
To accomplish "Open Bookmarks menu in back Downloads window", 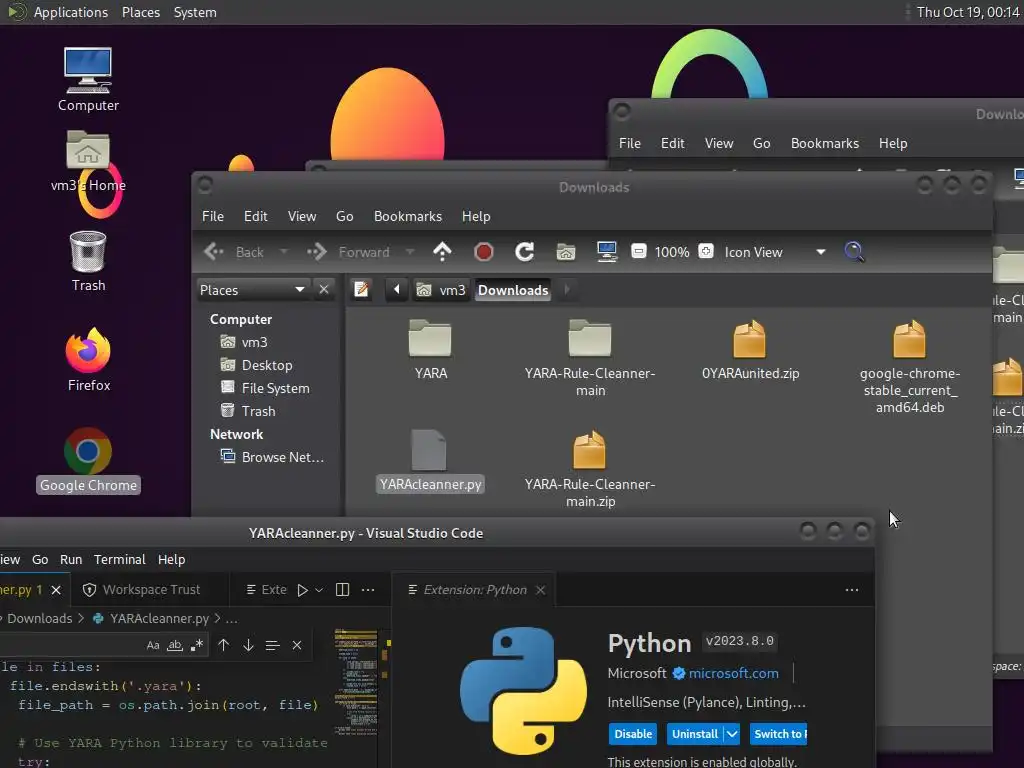I will [x=824, y=143].
